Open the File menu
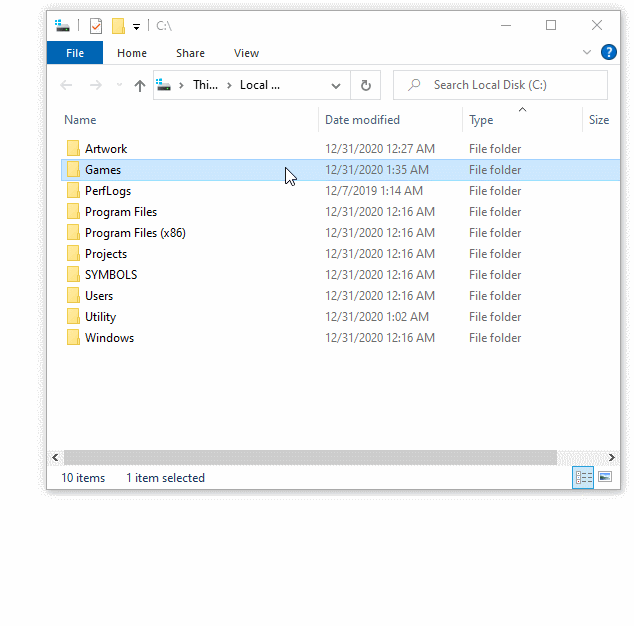 point(74,53)
